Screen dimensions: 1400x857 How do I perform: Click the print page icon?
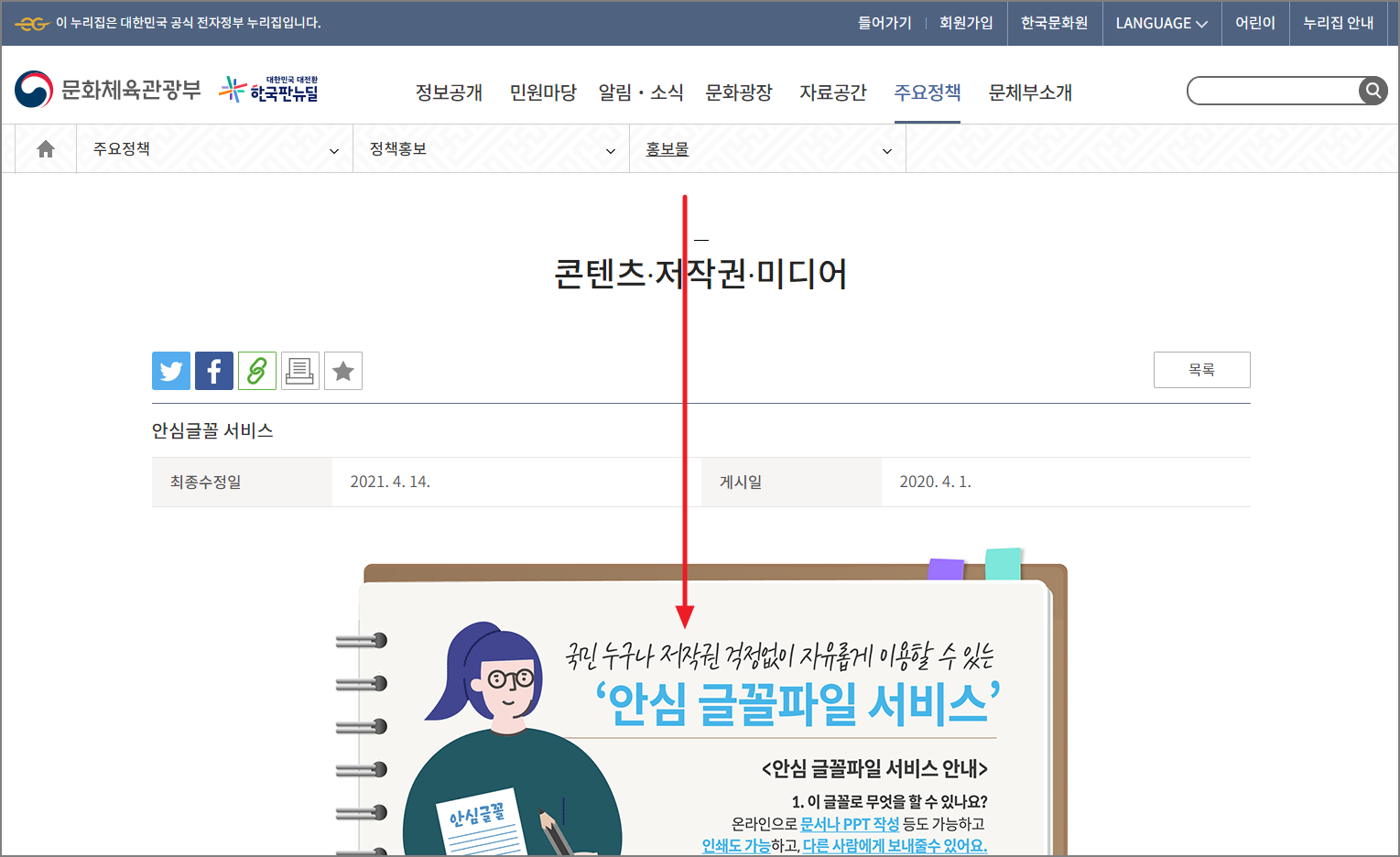point(300,371)
